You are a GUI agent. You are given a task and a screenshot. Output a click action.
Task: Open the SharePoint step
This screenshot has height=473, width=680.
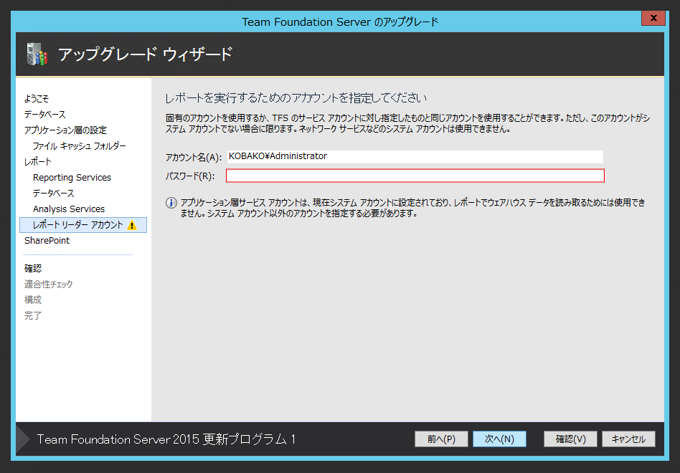pos(47,241)
